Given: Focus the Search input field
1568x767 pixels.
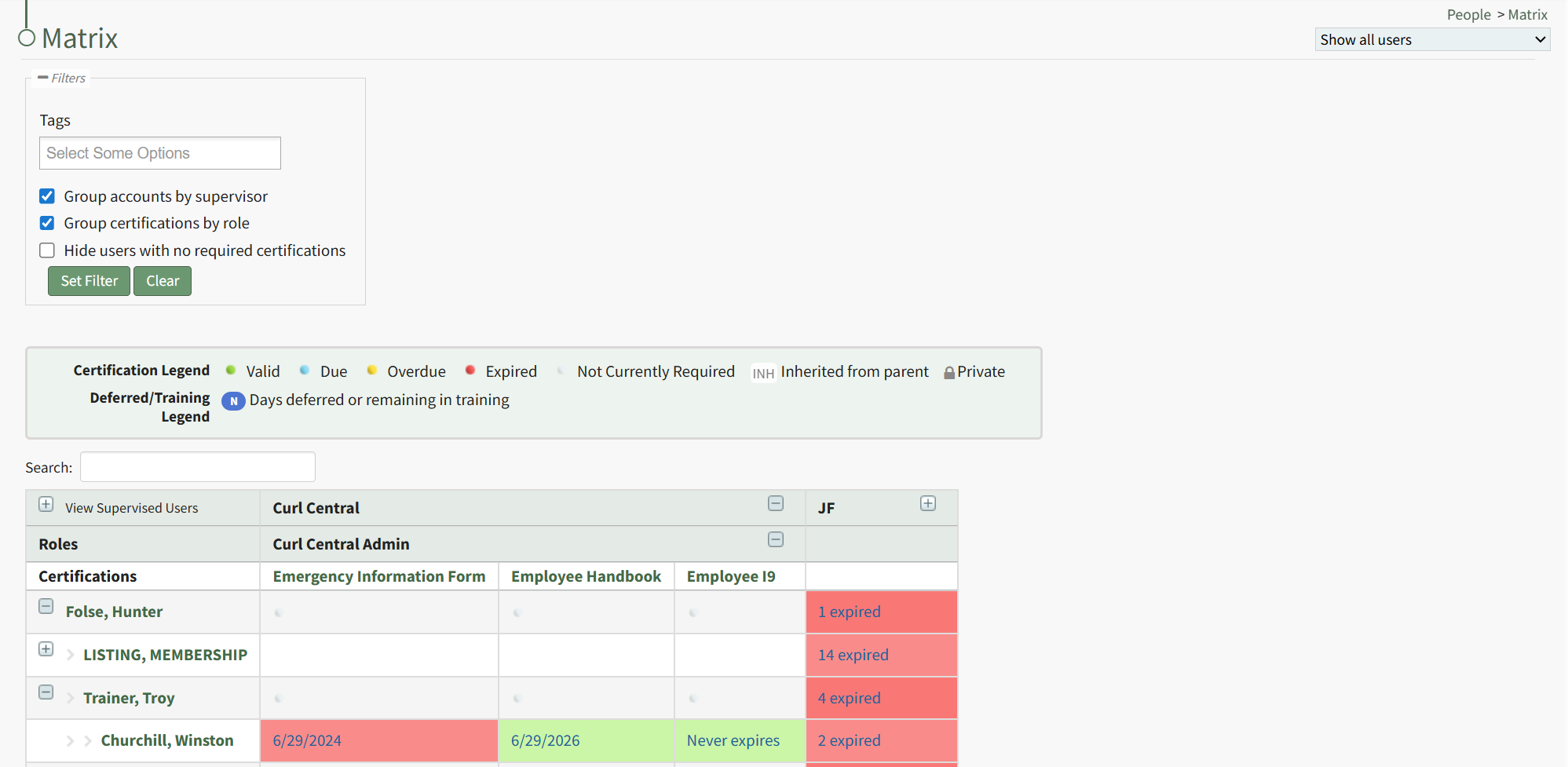Looking at the screenshot, I should point(198,467).
